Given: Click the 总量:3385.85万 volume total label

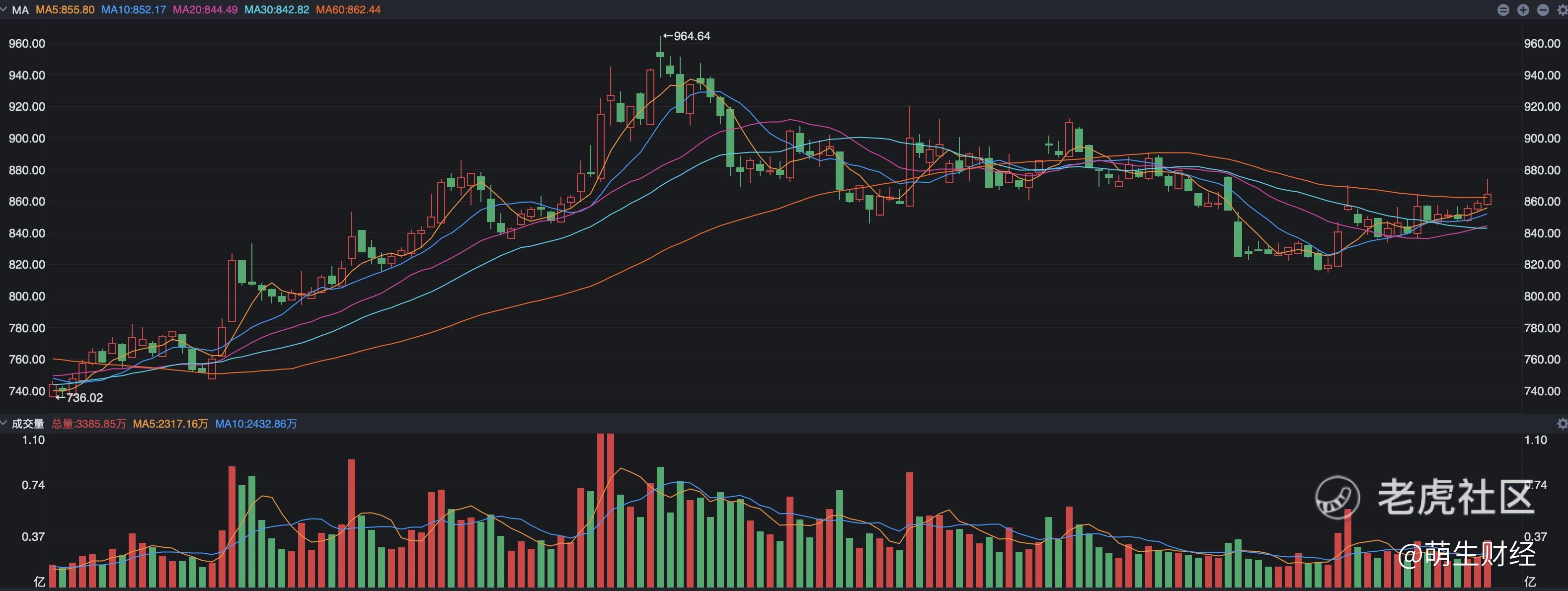Looking at the screenshot, I should tap(88, 424).
